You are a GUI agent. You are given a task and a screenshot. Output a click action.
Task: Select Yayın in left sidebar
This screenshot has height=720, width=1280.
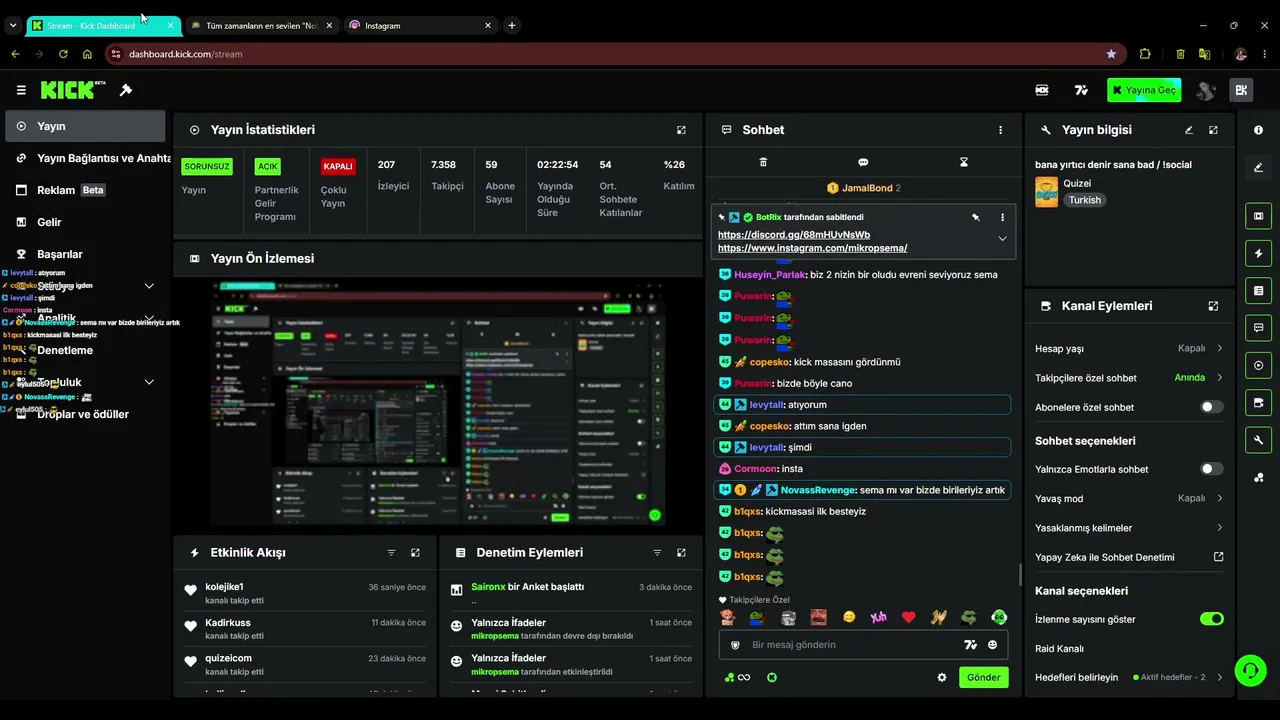click(x=85, y=126)
